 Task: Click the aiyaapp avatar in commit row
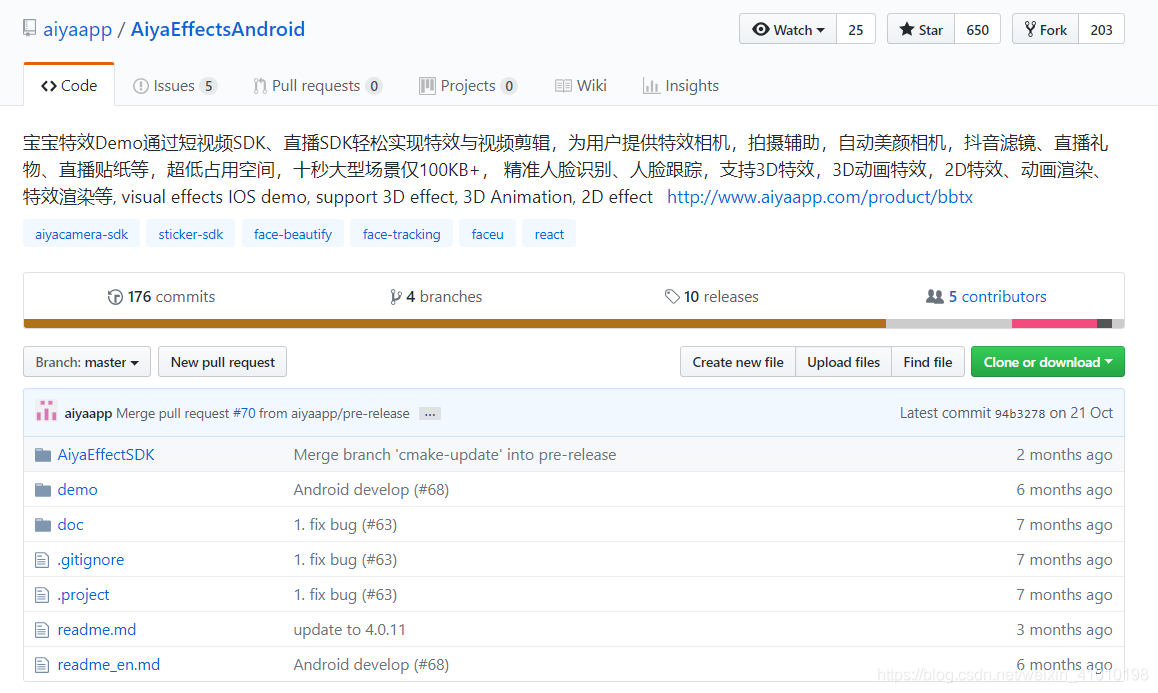(x=47, y=412)
